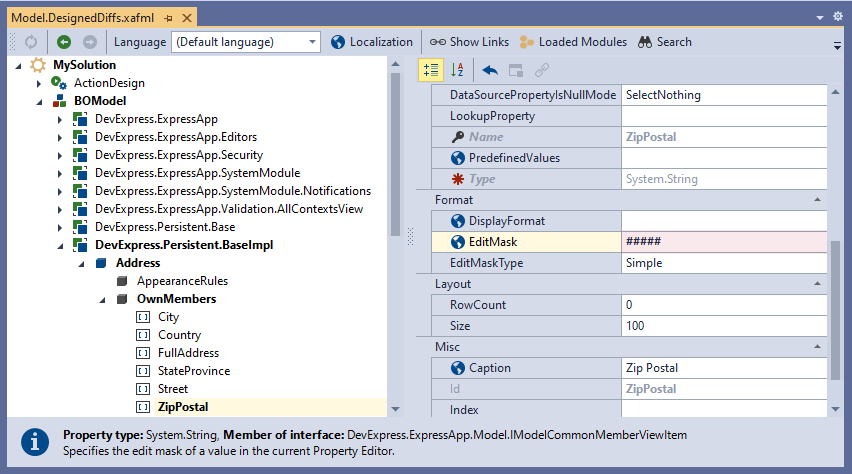Screen dimensions: 852x474
Task: Select the ZipPostal member
Action: coord(183,407)
